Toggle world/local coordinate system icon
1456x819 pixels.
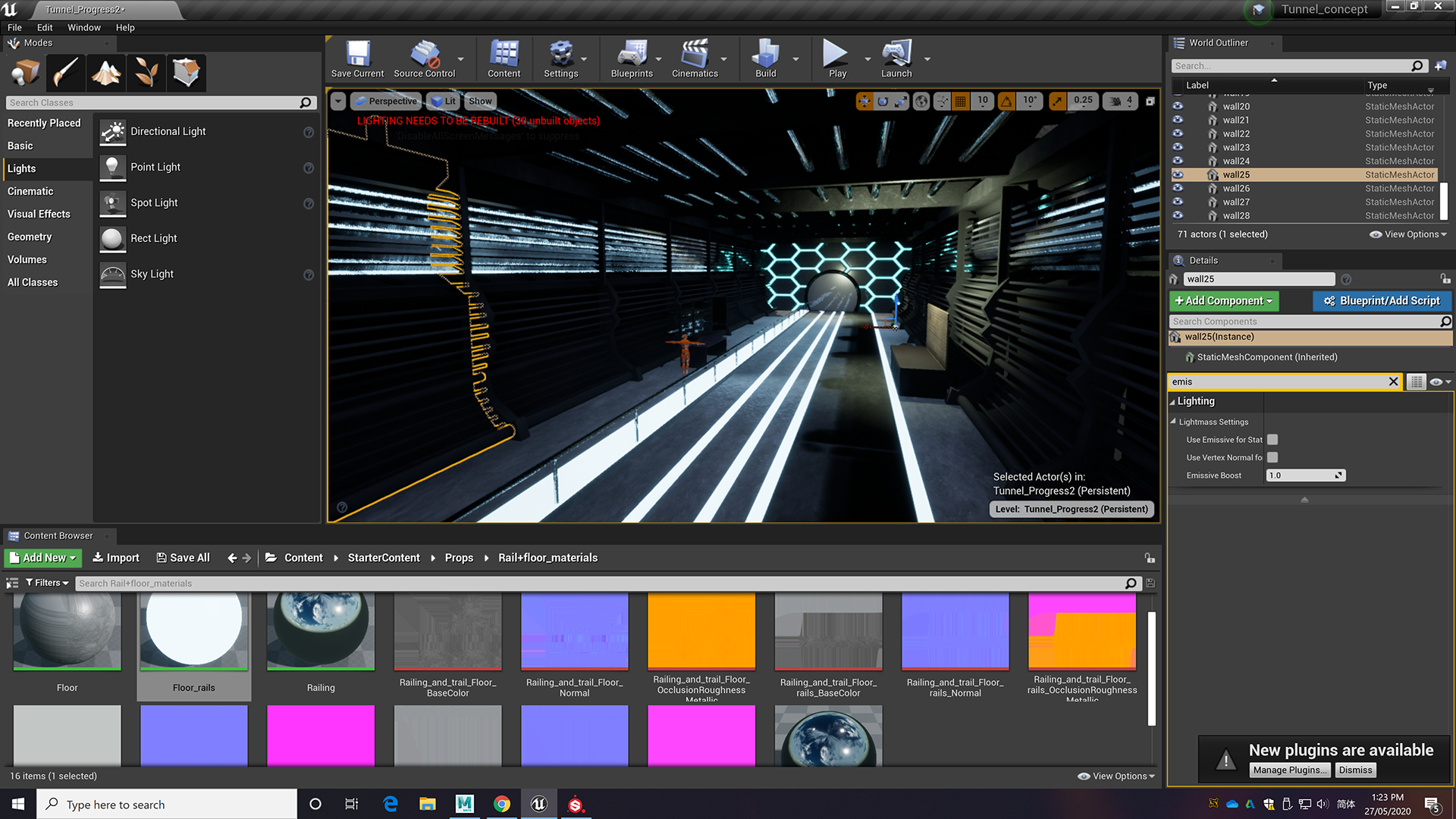tap(921, 101)
